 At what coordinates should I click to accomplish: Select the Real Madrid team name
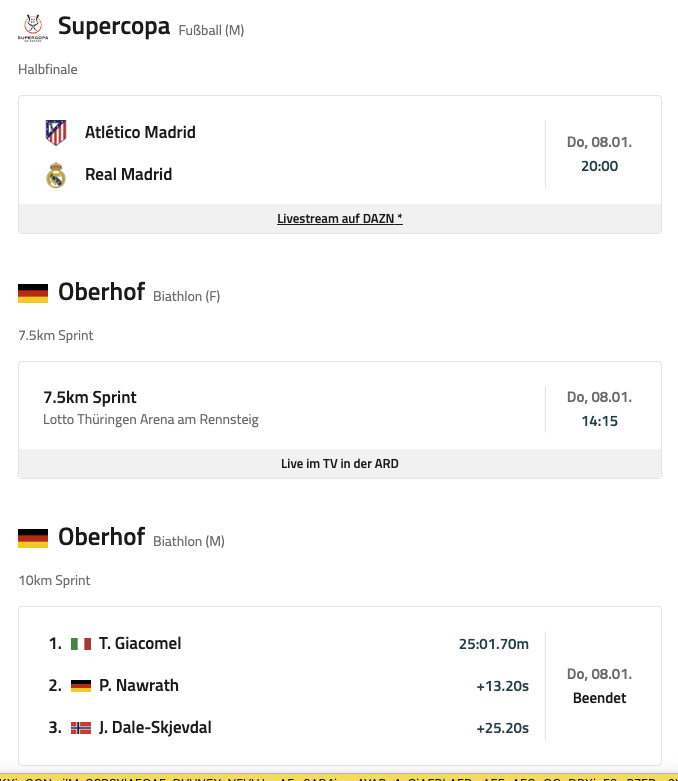(128, 175)
